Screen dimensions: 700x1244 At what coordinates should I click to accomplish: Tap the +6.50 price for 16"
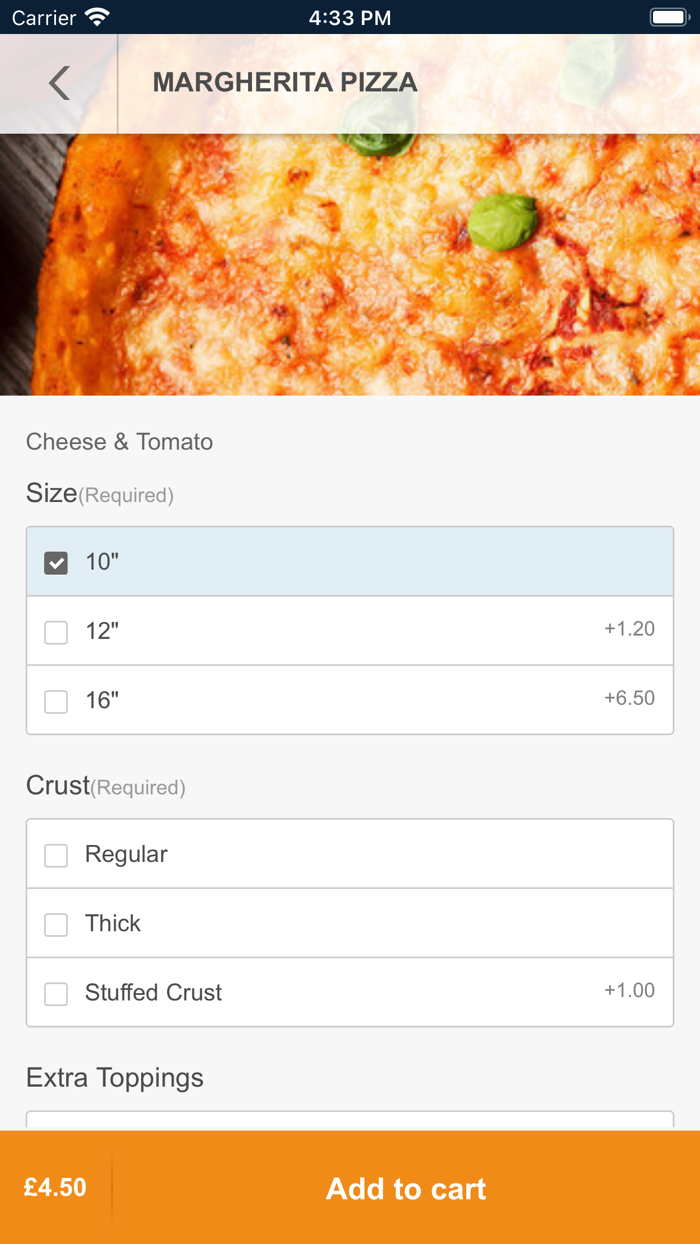tap(629, 698)
